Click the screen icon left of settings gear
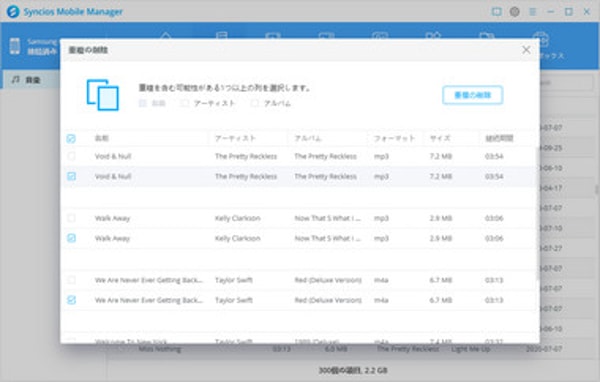Viewport: 600px width, 382px height. tap(496, 12)
